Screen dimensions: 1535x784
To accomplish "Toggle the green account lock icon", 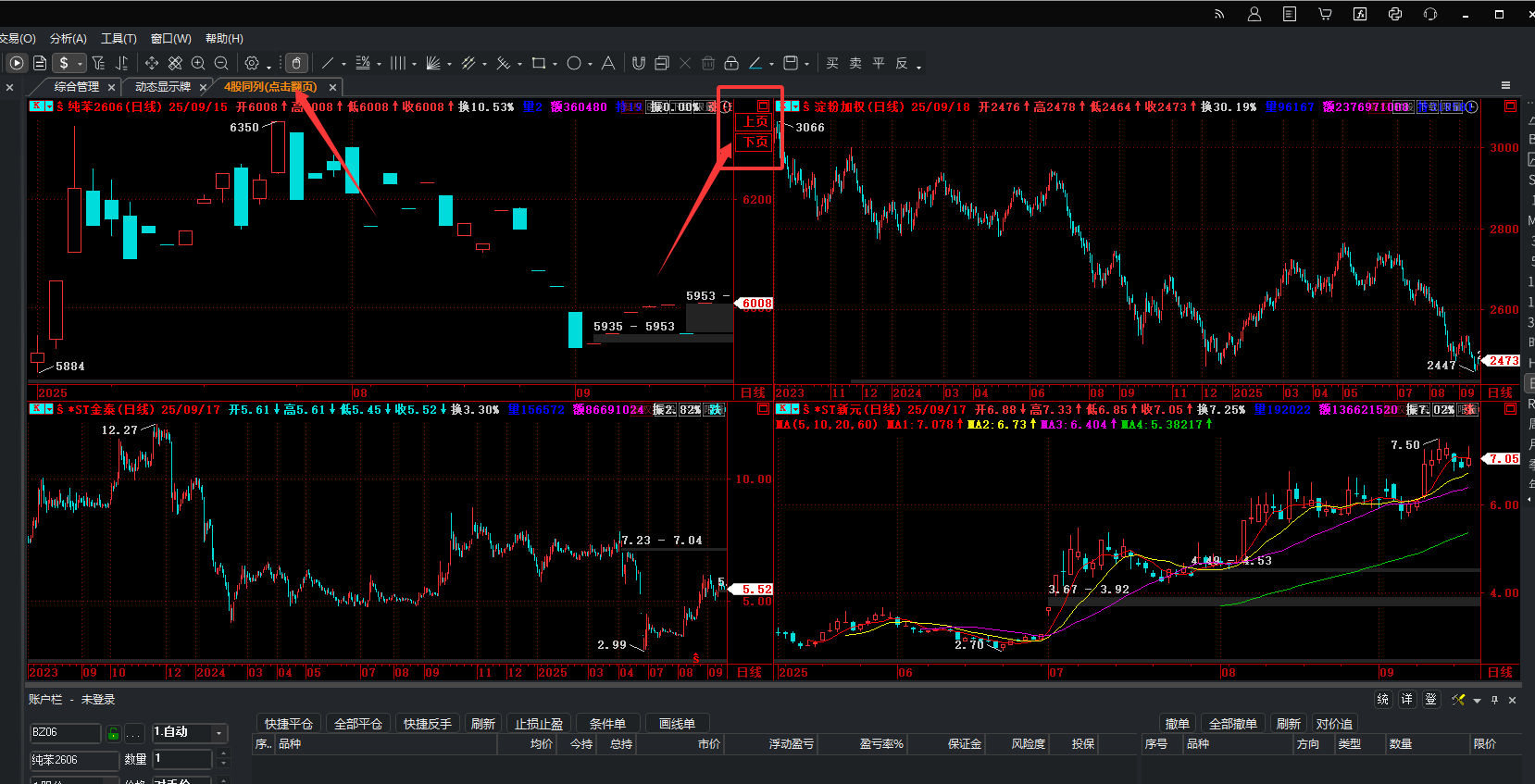I will [x=113, y=733].
